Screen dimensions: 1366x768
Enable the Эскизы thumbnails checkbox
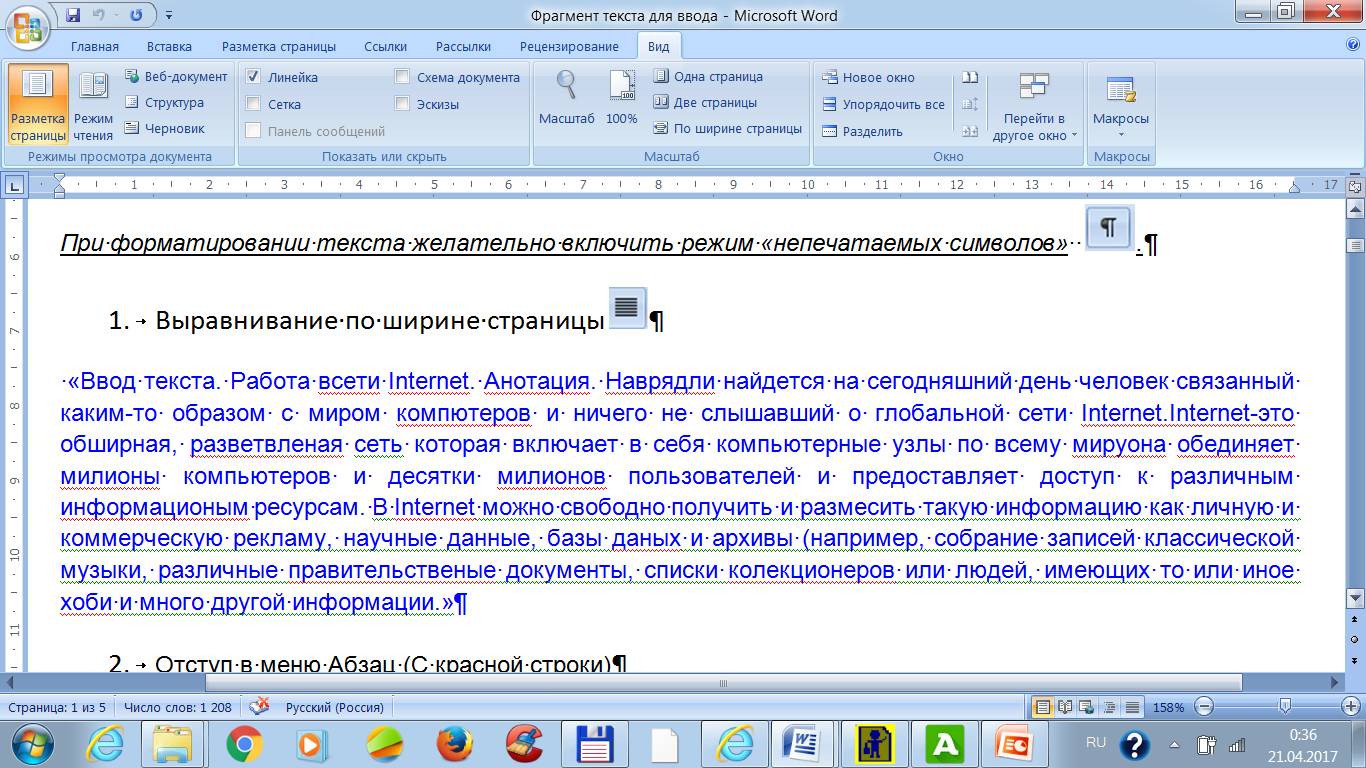tap(402, 104)
